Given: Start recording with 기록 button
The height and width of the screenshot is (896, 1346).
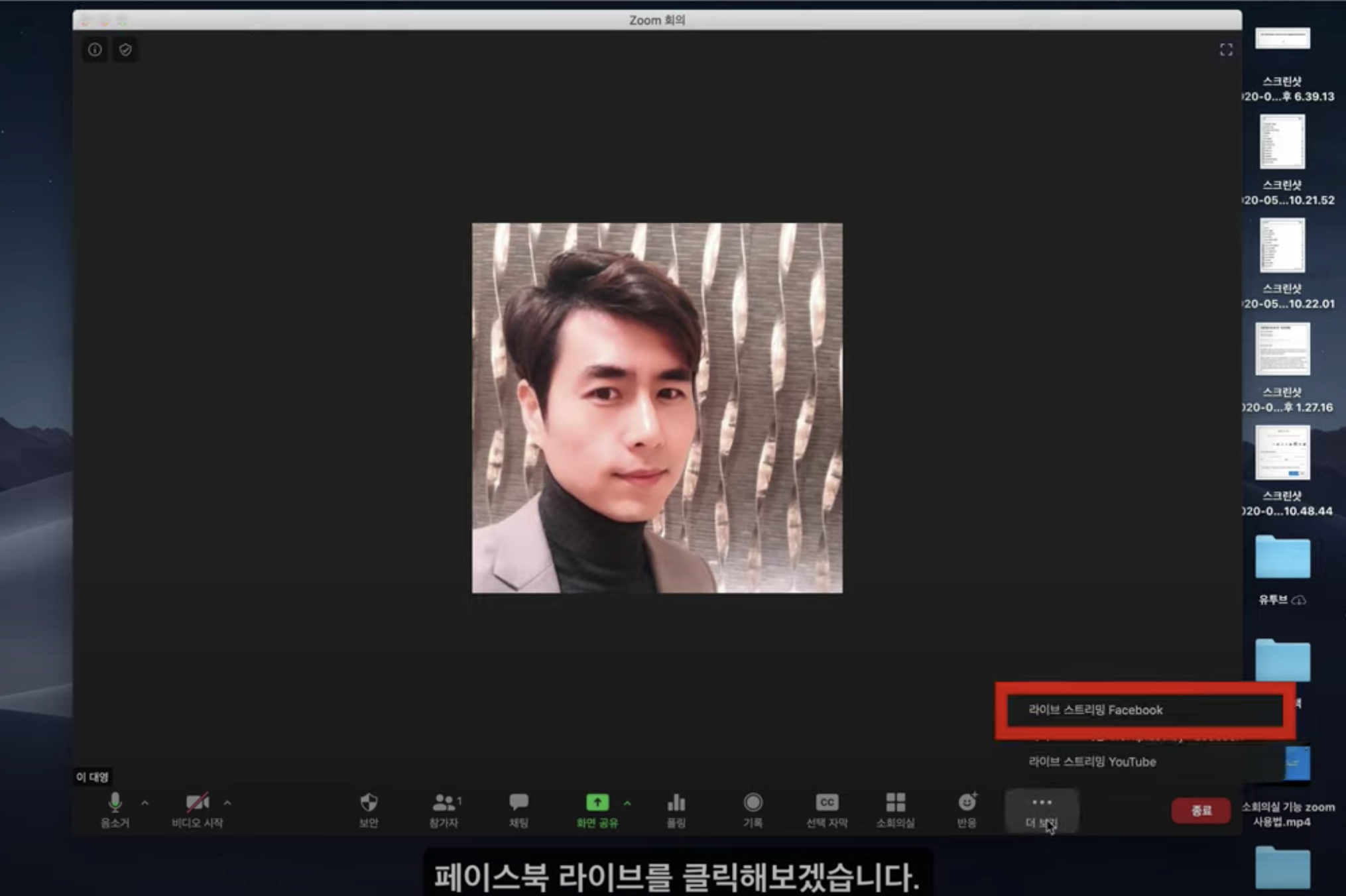Looking at the screenshot, I should (753, 810).
